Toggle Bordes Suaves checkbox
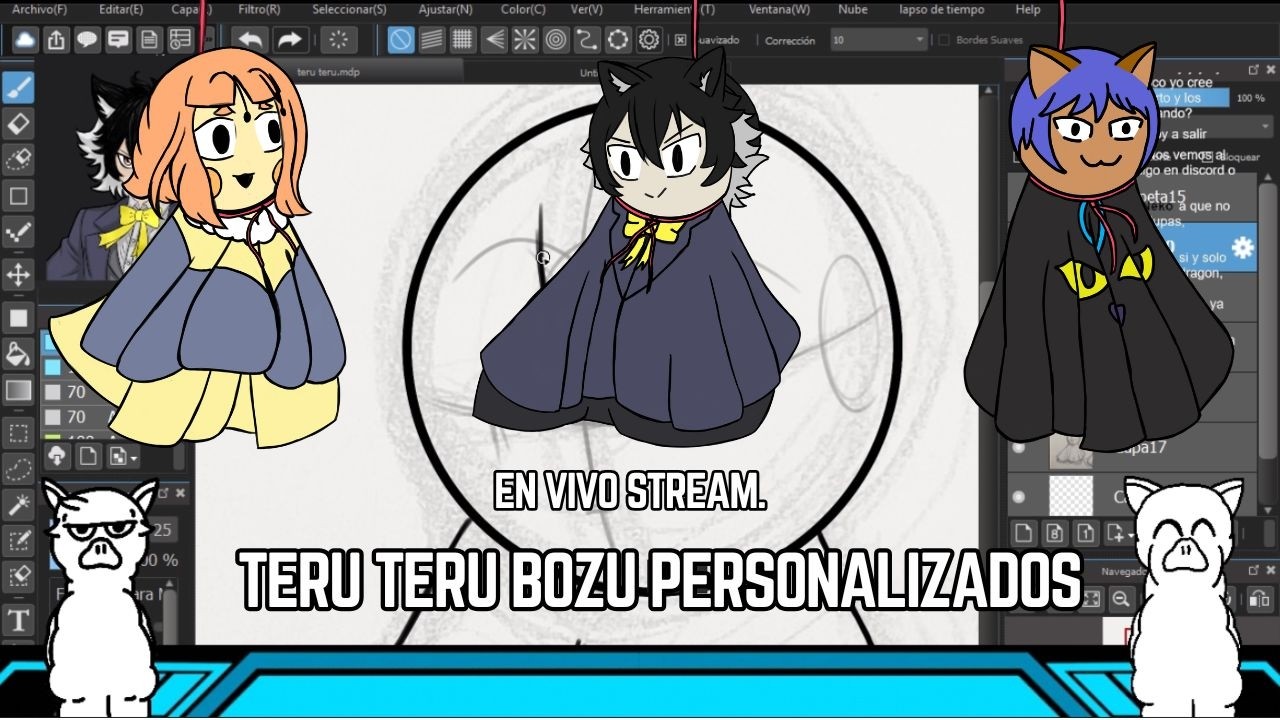Image resolution: width=1280 pixels, height=720 pixels. click(943, 41)
